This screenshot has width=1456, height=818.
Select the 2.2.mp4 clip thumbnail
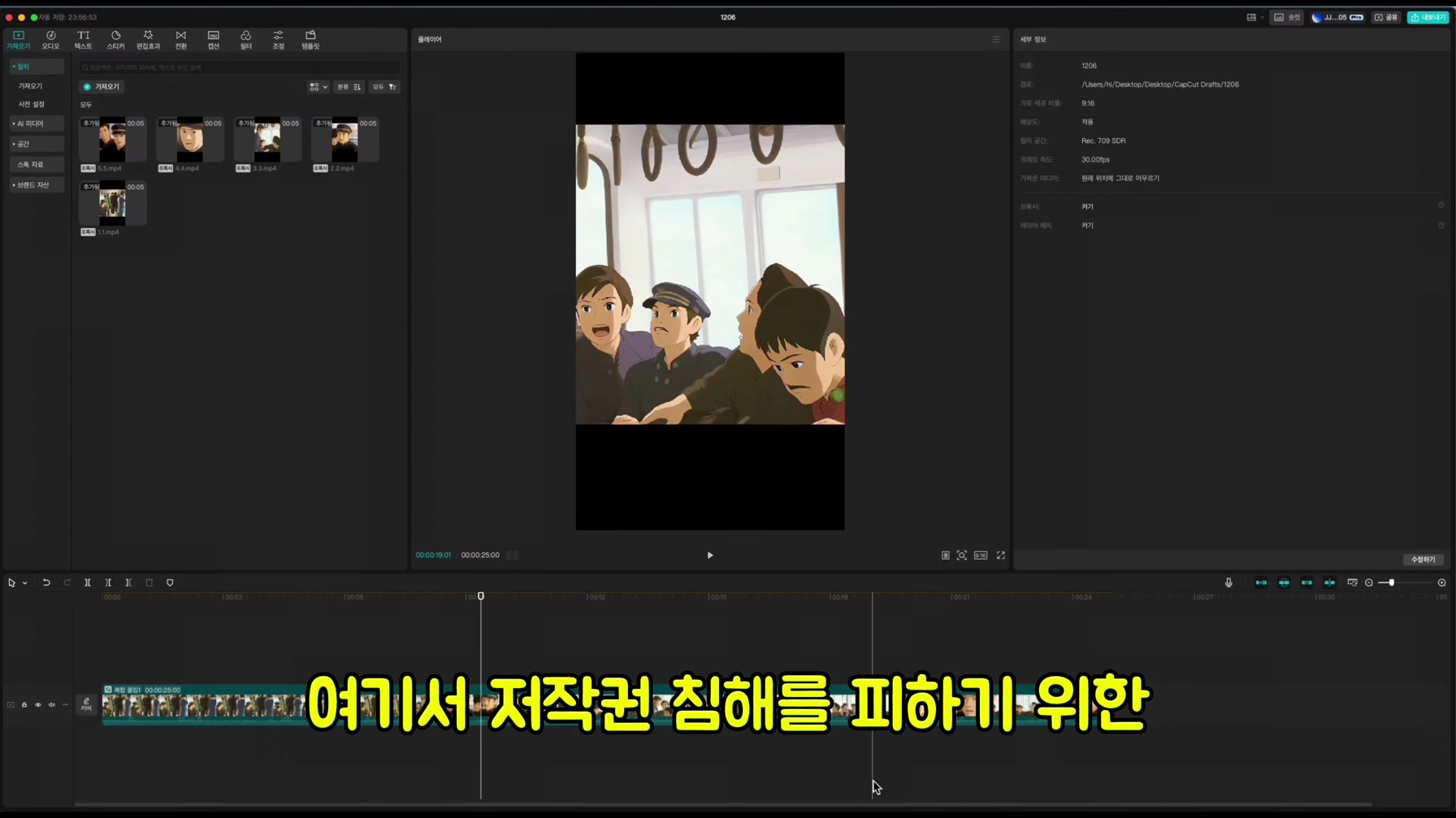click(x=344, y=140)
